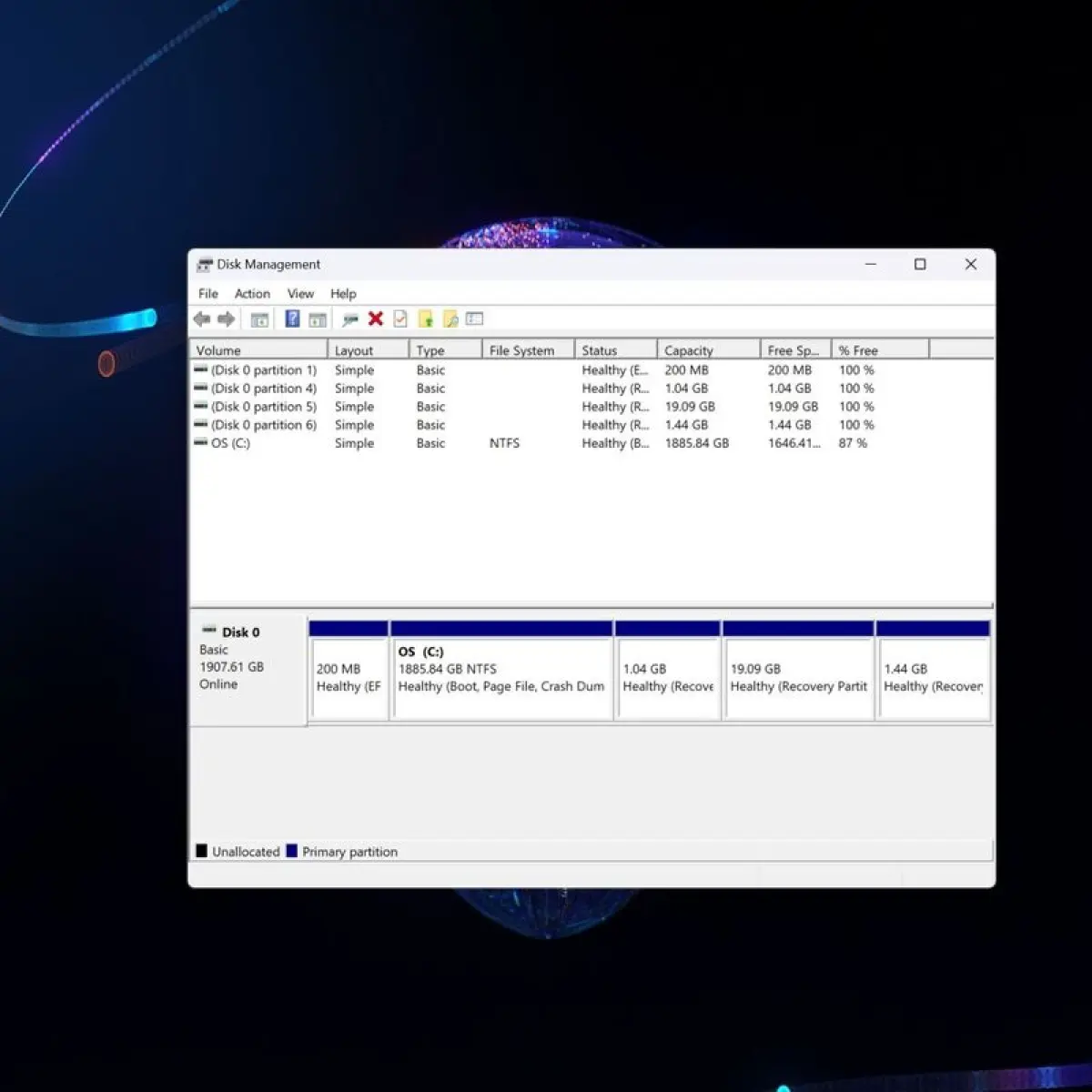Click the blue Primary partition legend swatch
The image size is (1092, 1092).
291,851
